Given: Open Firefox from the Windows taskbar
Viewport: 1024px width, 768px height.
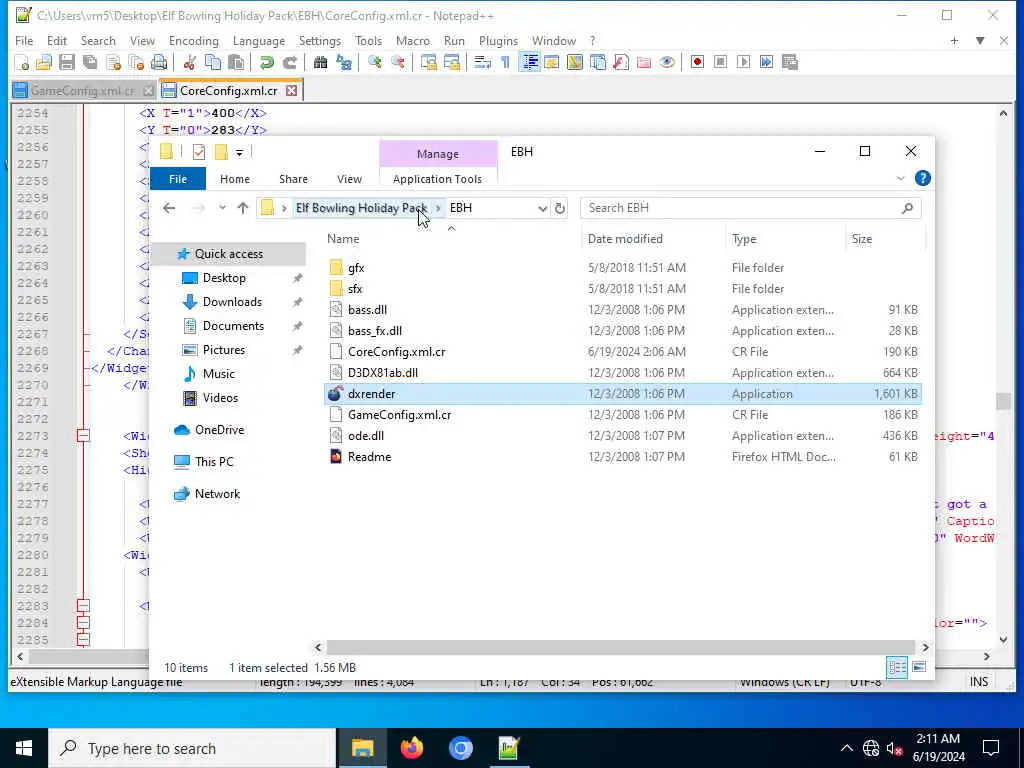Looking at the screenshot, I should tap(411, 748).
